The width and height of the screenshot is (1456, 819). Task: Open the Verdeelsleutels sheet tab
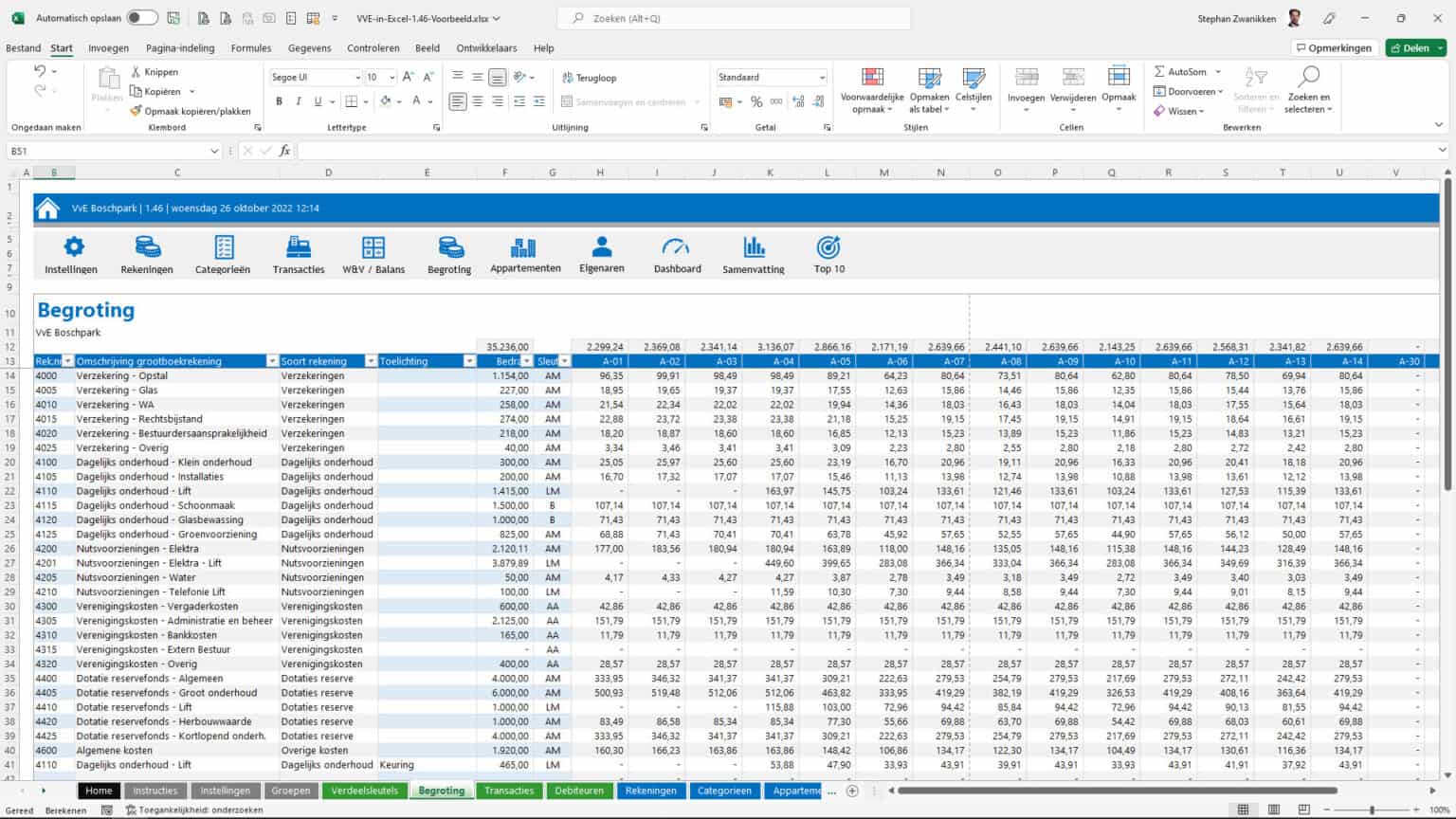point(364,790)
